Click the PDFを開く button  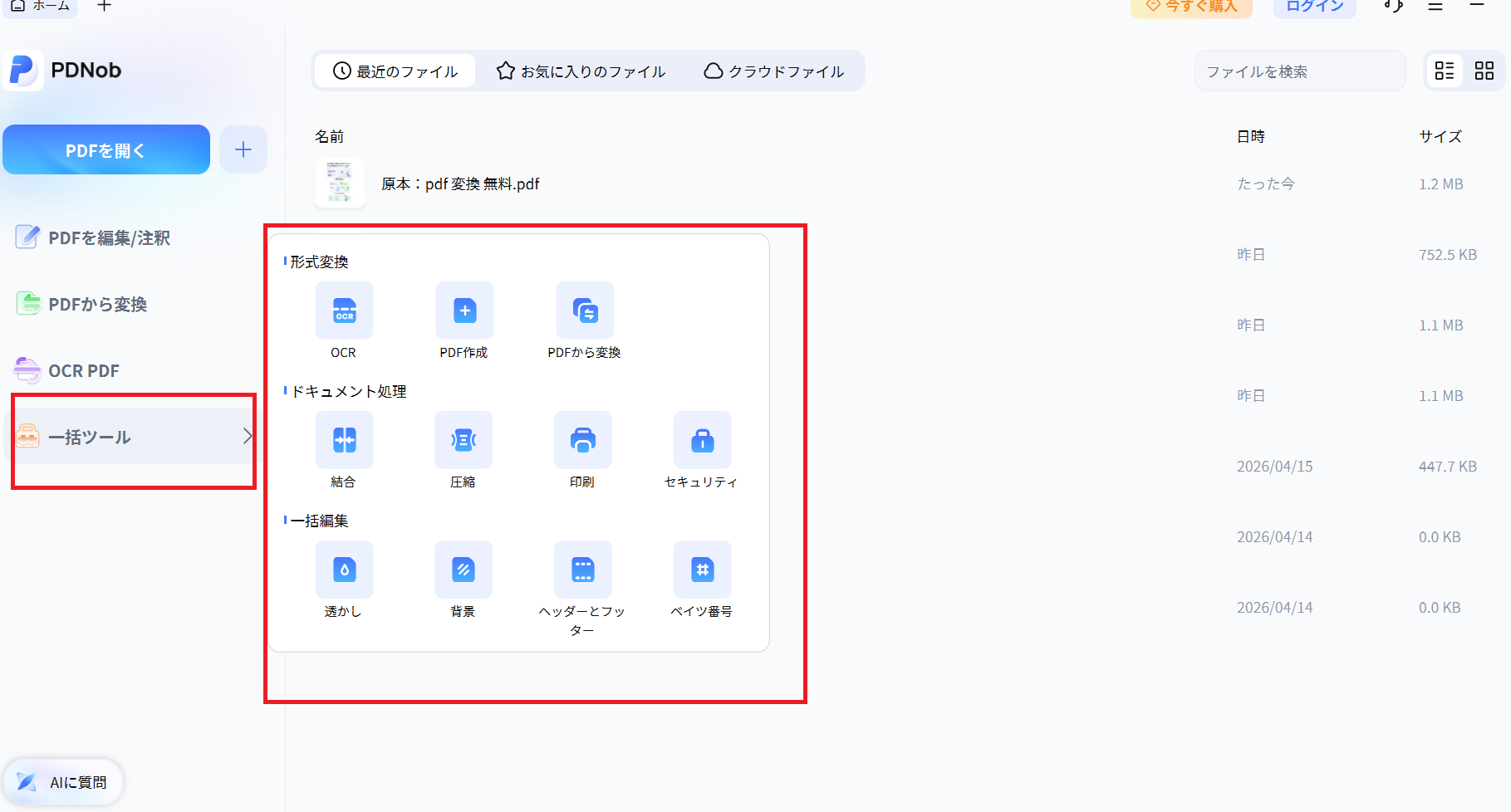[106, 149]
